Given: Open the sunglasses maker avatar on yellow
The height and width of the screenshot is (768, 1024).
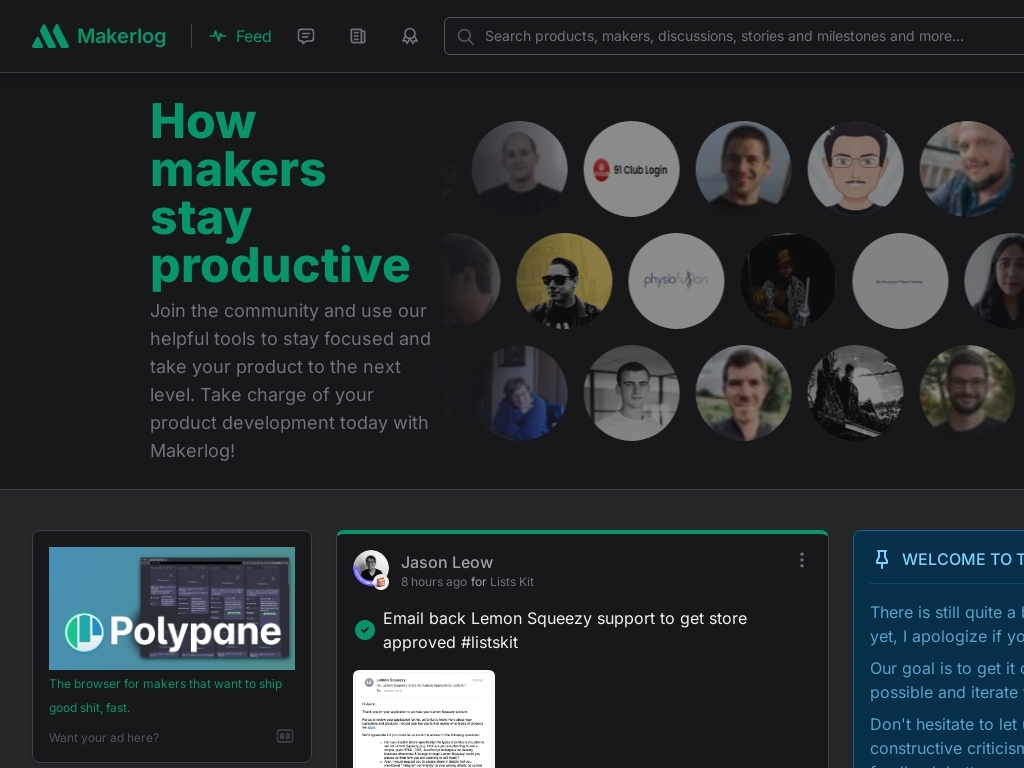Looking at the screenshot, I should click(x=564, y=281).
